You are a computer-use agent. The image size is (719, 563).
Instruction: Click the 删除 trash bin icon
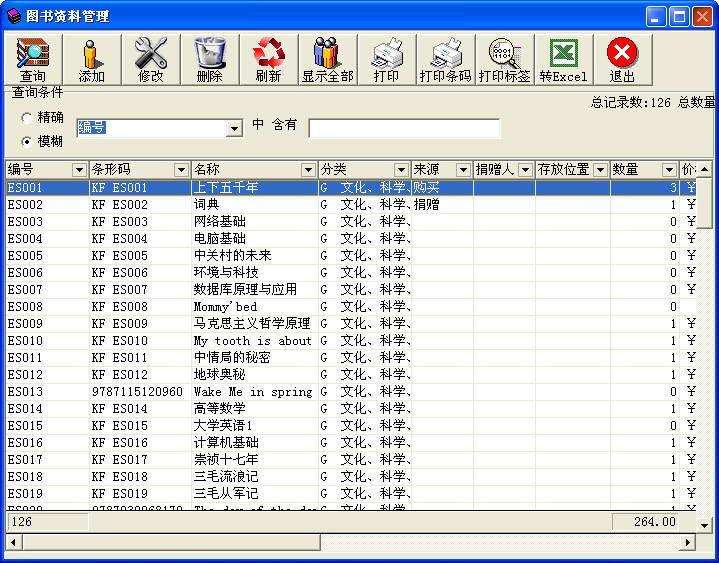click(x=210, y=60)
